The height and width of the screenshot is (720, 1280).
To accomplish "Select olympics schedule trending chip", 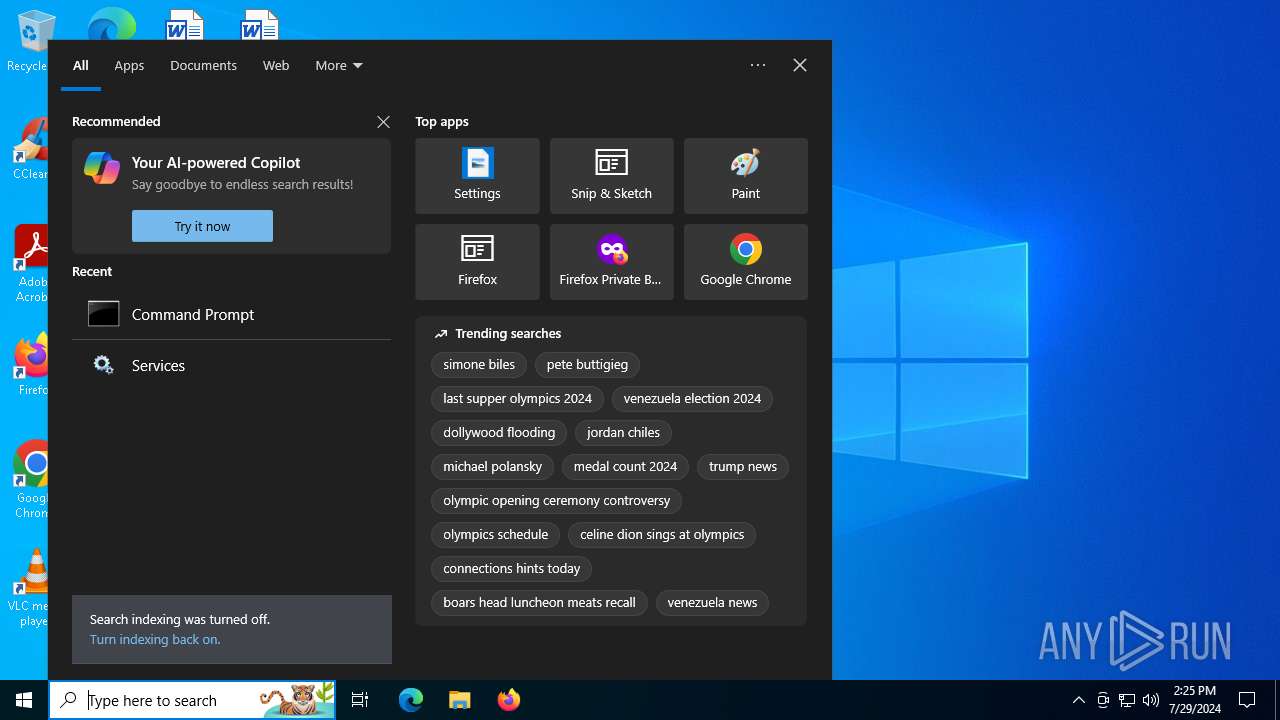I will click(x=495, y=535).
